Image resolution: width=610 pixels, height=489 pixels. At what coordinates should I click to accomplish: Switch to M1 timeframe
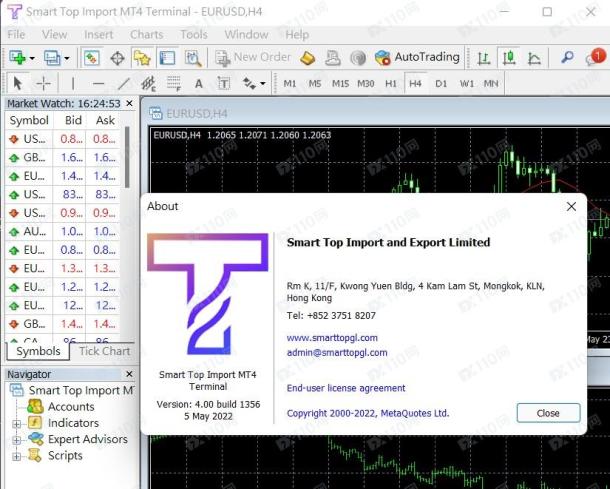click(x=289, y=84)
